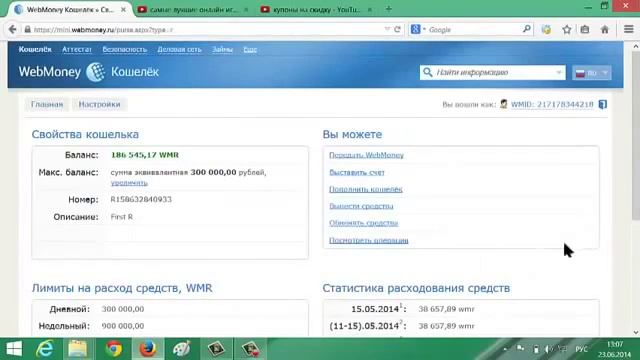Open File Explorer from the taskbar
This screenshot has height=360, width=640.
click(x=78, y=349)
